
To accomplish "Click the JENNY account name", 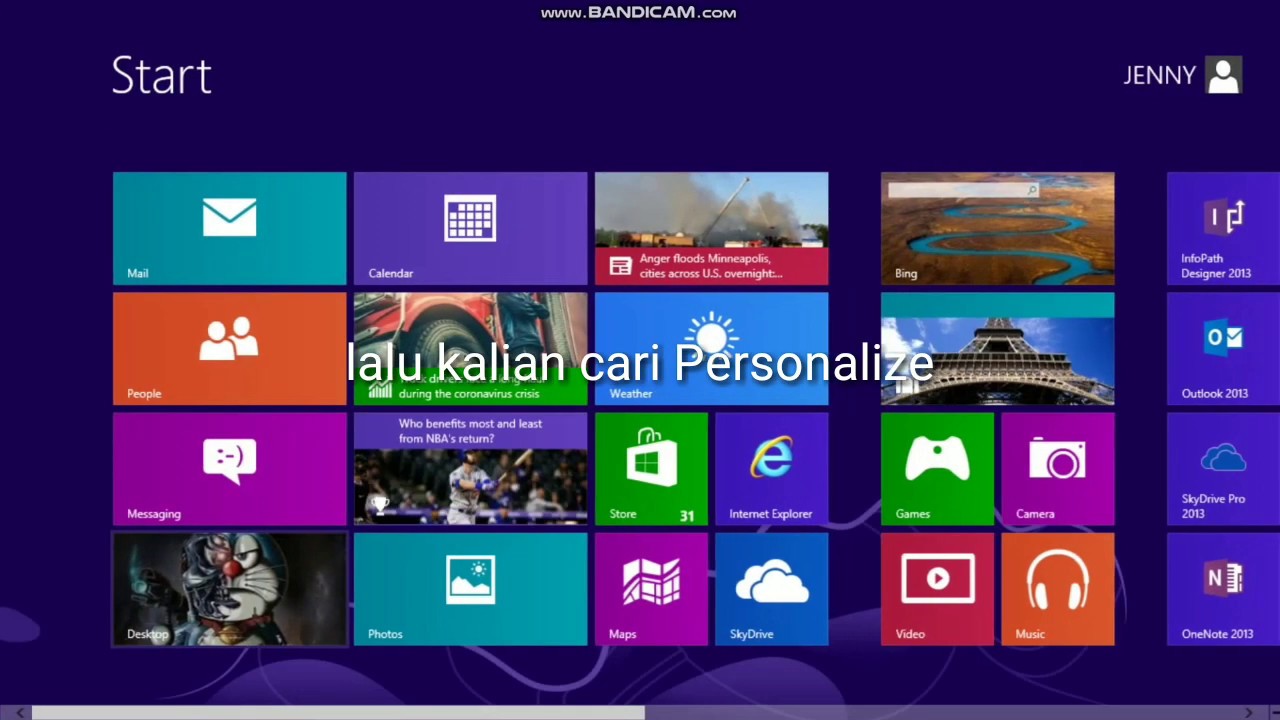I will tap(1159, 76).
